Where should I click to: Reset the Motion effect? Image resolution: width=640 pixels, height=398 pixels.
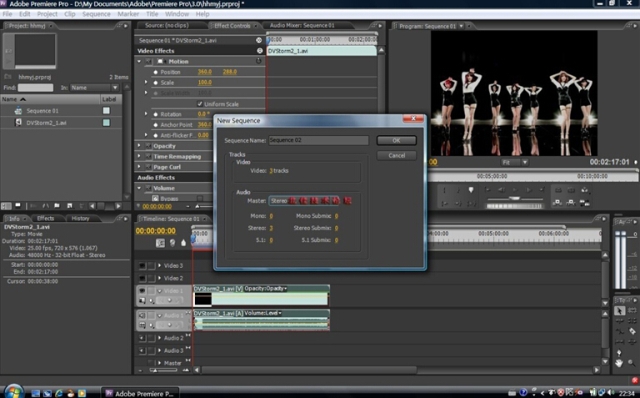point(258,61)
